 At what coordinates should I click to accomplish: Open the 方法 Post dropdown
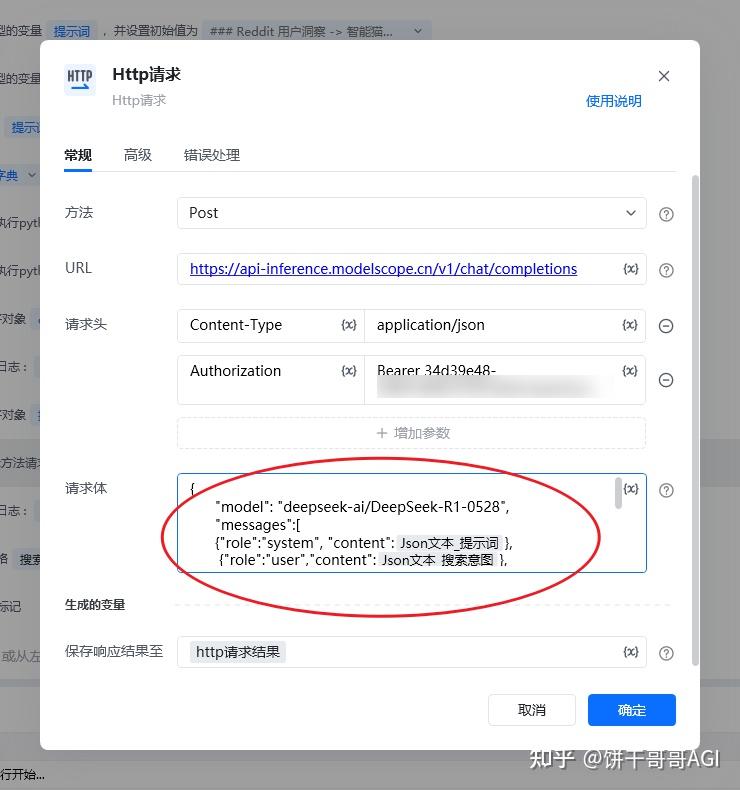click(x=412, y=213)
